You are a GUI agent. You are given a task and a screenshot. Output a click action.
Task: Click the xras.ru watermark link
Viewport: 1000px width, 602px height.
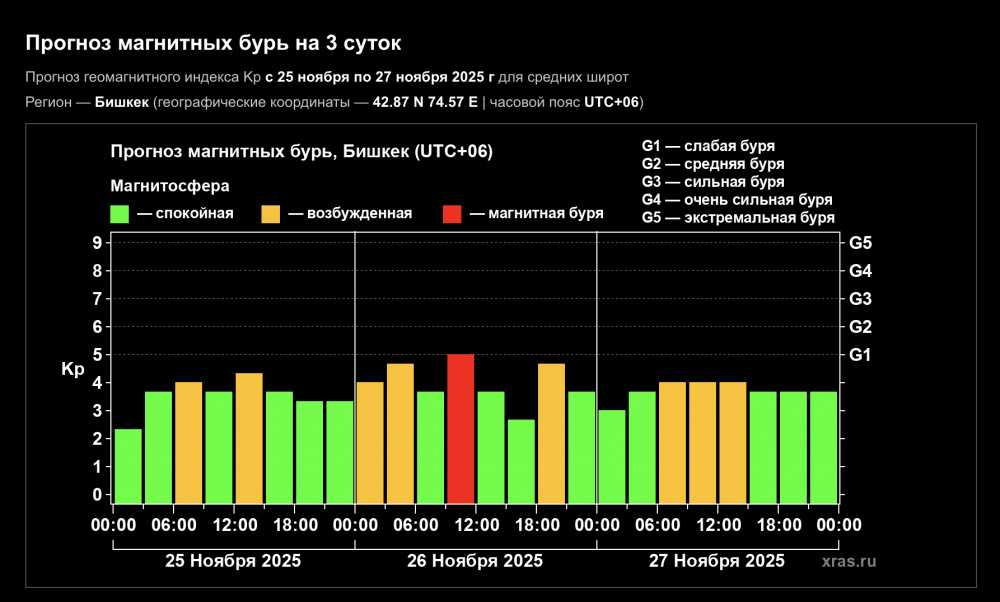848,561
